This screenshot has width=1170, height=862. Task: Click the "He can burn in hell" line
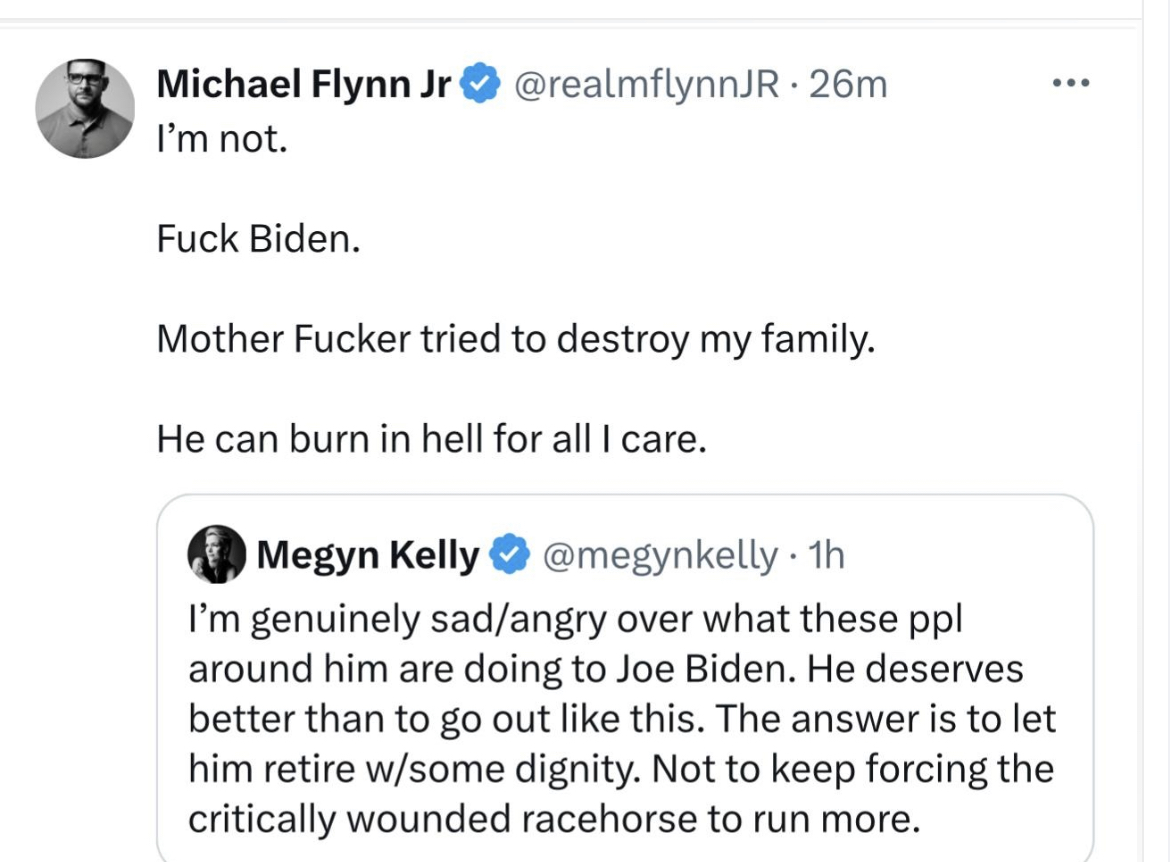[431, 439]
